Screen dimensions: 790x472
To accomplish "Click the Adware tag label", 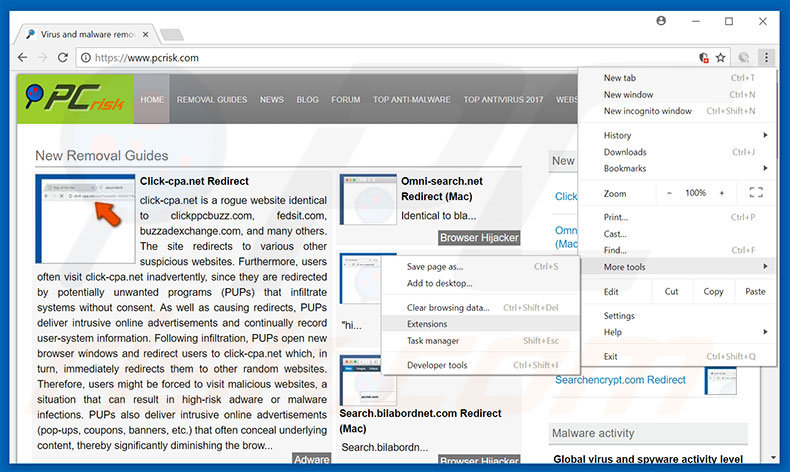I will tap(311, 458).
